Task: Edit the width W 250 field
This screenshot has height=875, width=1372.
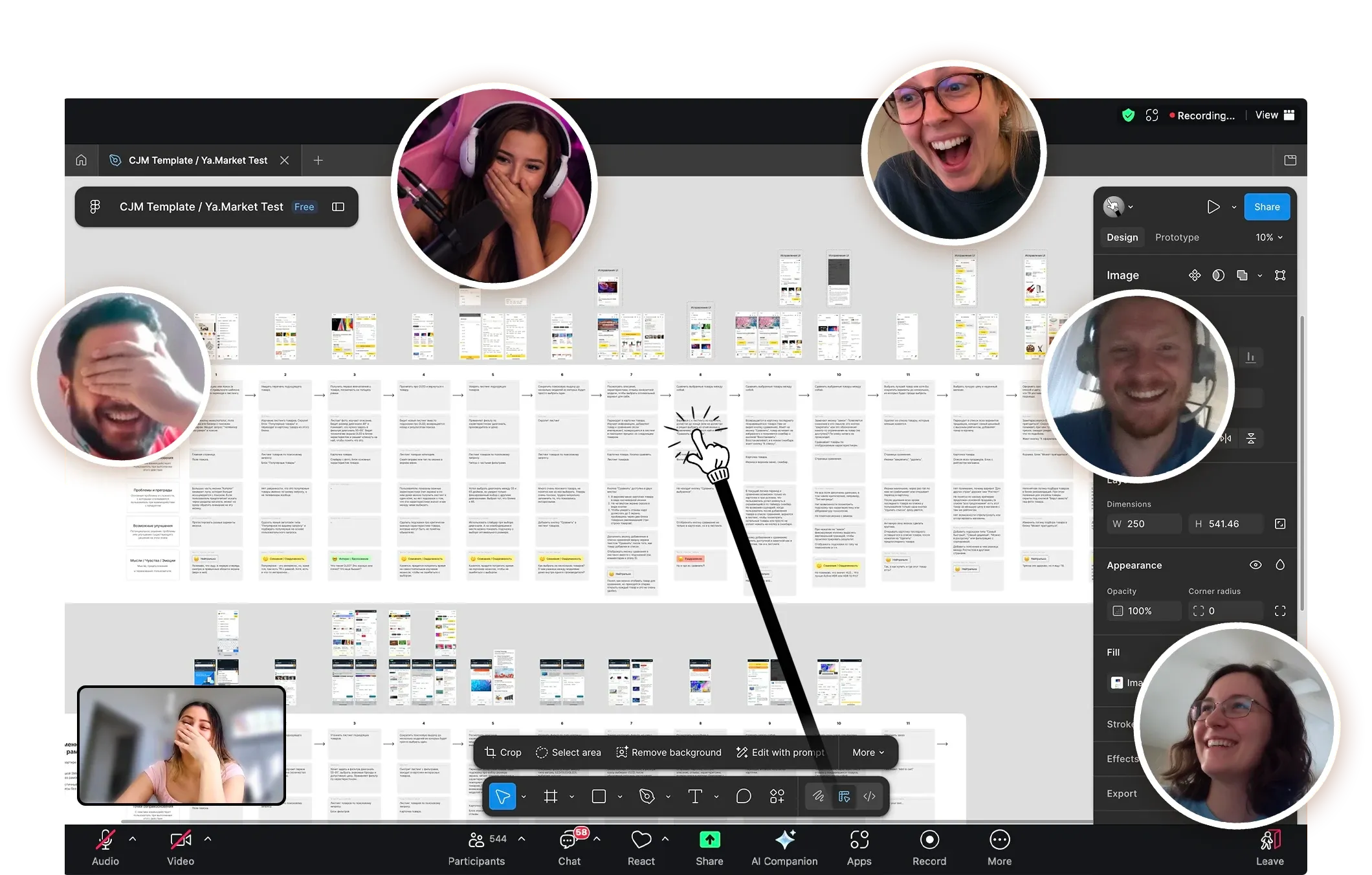Action: pos(1144,524)
